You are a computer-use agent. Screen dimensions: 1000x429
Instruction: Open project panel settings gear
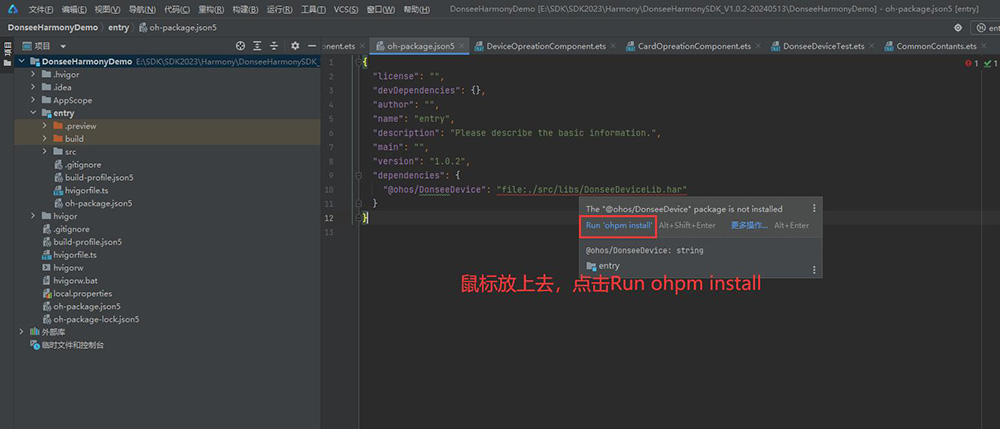pos(295,46)
